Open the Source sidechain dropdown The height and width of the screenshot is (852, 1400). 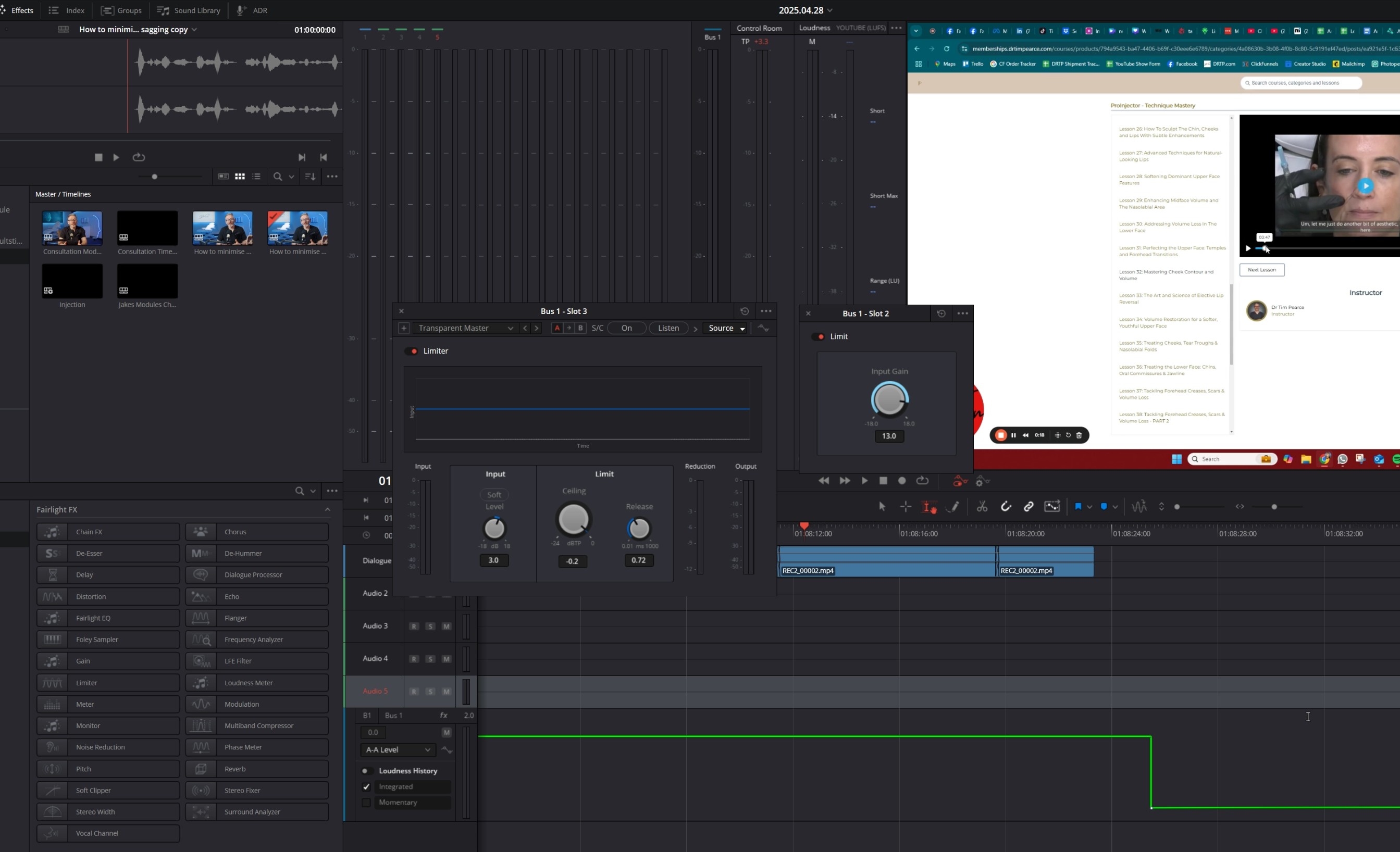point(727,328)
